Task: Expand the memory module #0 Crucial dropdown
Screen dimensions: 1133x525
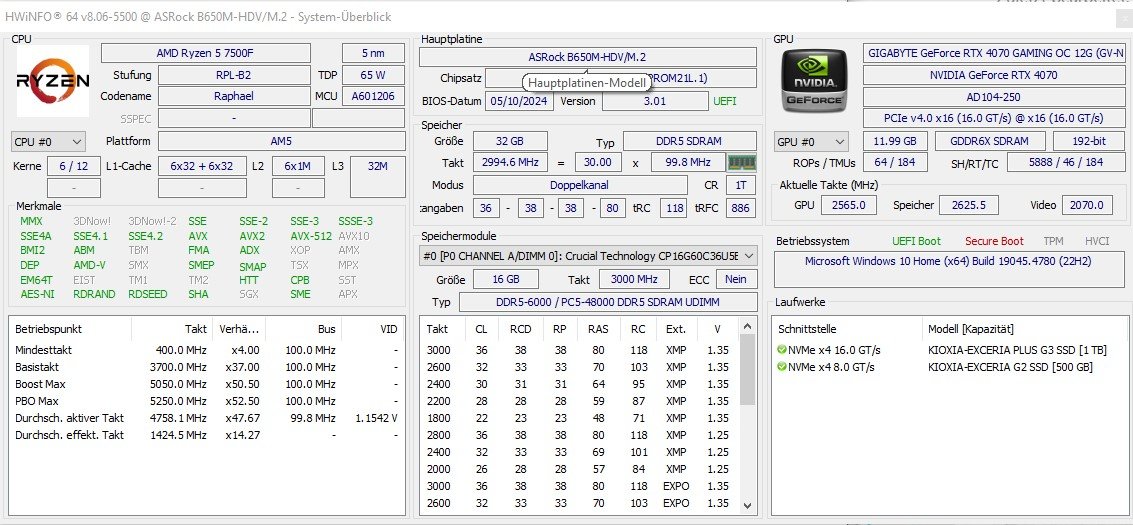Action: [x=587, y=256]
